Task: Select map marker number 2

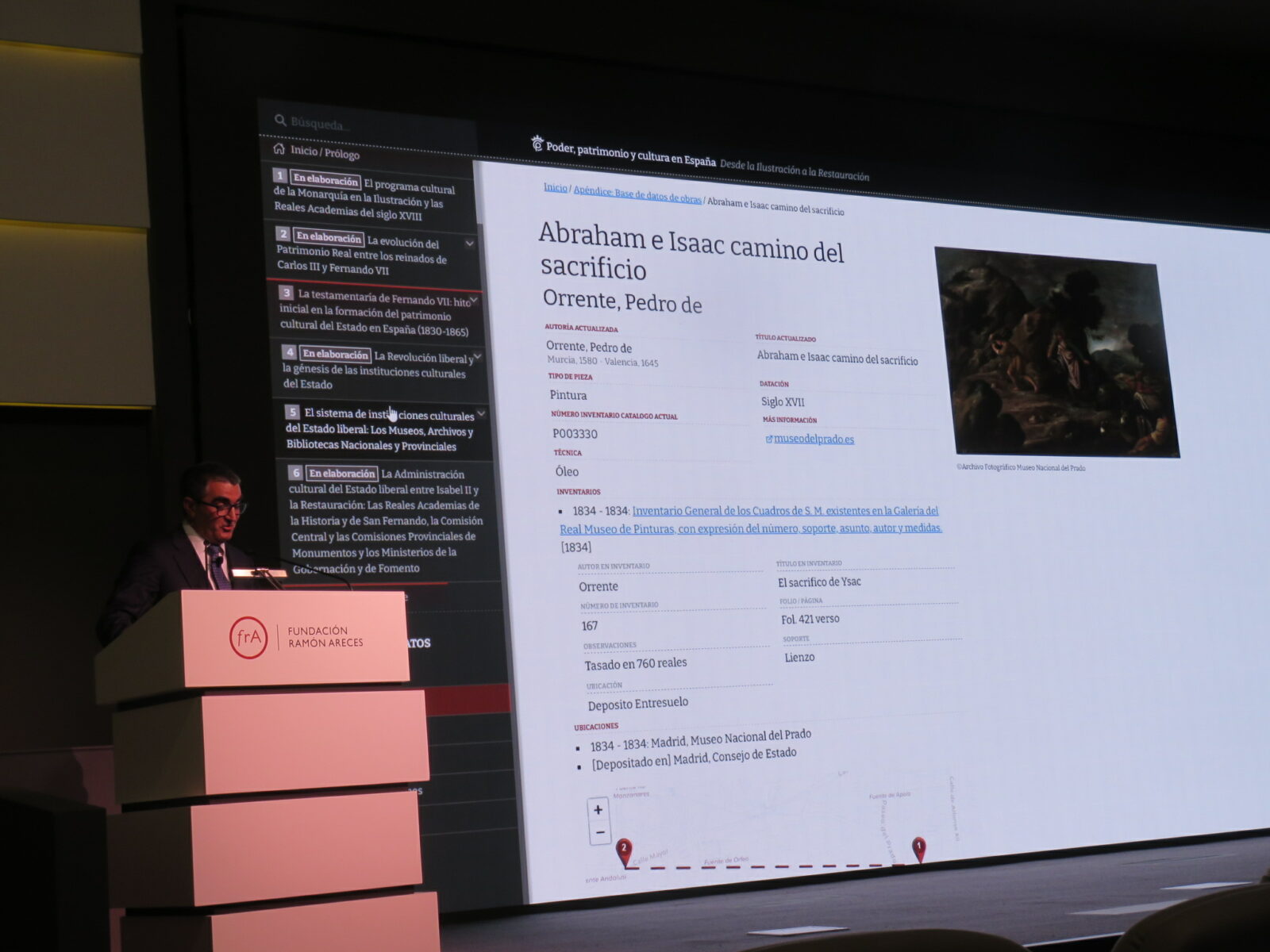Action: (624, 852)
